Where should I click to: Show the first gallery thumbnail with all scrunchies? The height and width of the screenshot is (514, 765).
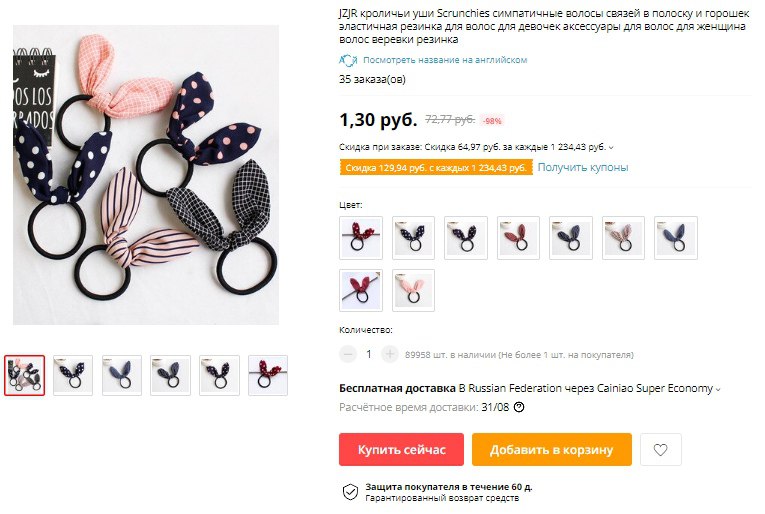point(24,375)
